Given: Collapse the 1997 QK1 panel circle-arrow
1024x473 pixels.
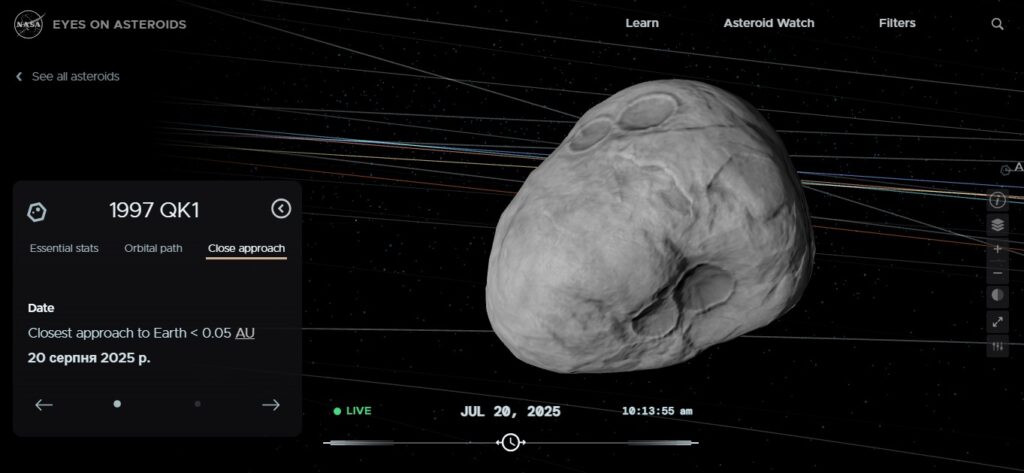Looking at the screenshot, I should point(281,209).
